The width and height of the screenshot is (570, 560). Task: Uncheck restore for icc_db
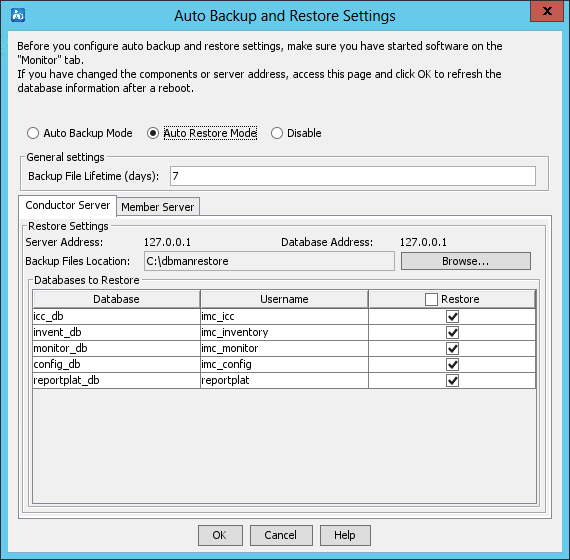pyautogui.click(x=452, y=316)
